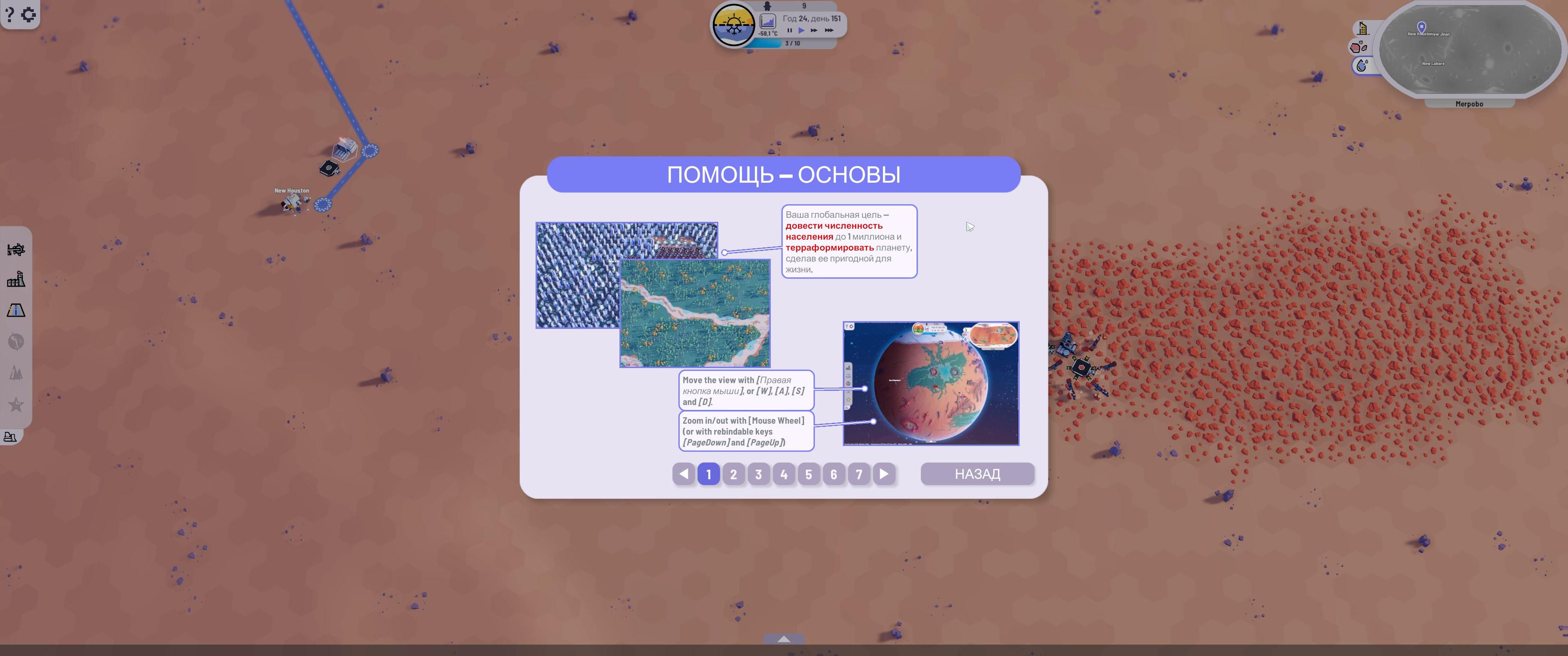Select help page 2
The height and width of the screenshot is (656, 1568).
[x=733, y=474]
